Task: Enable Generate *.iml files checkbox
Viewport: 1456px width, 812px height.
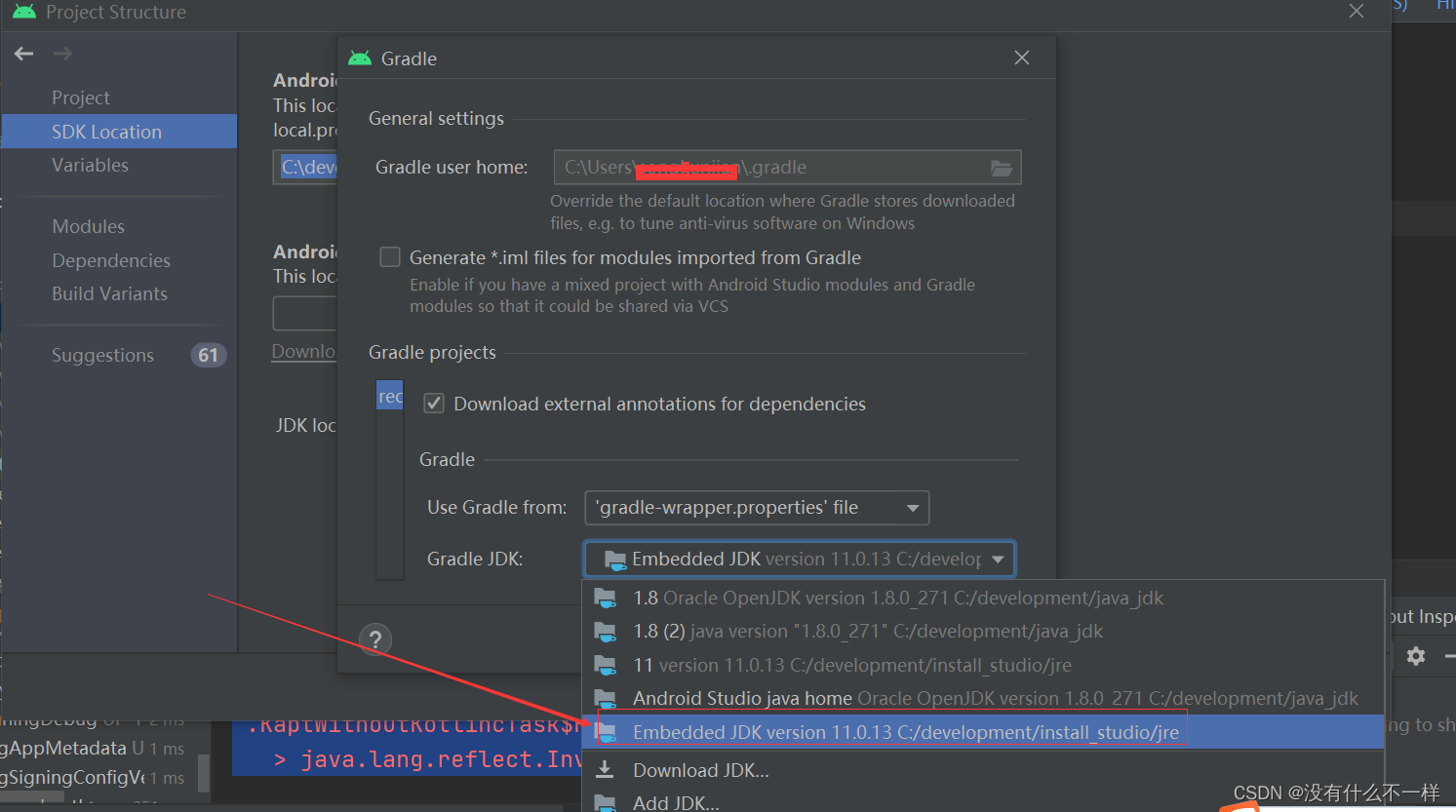Action: click(390, 257)
